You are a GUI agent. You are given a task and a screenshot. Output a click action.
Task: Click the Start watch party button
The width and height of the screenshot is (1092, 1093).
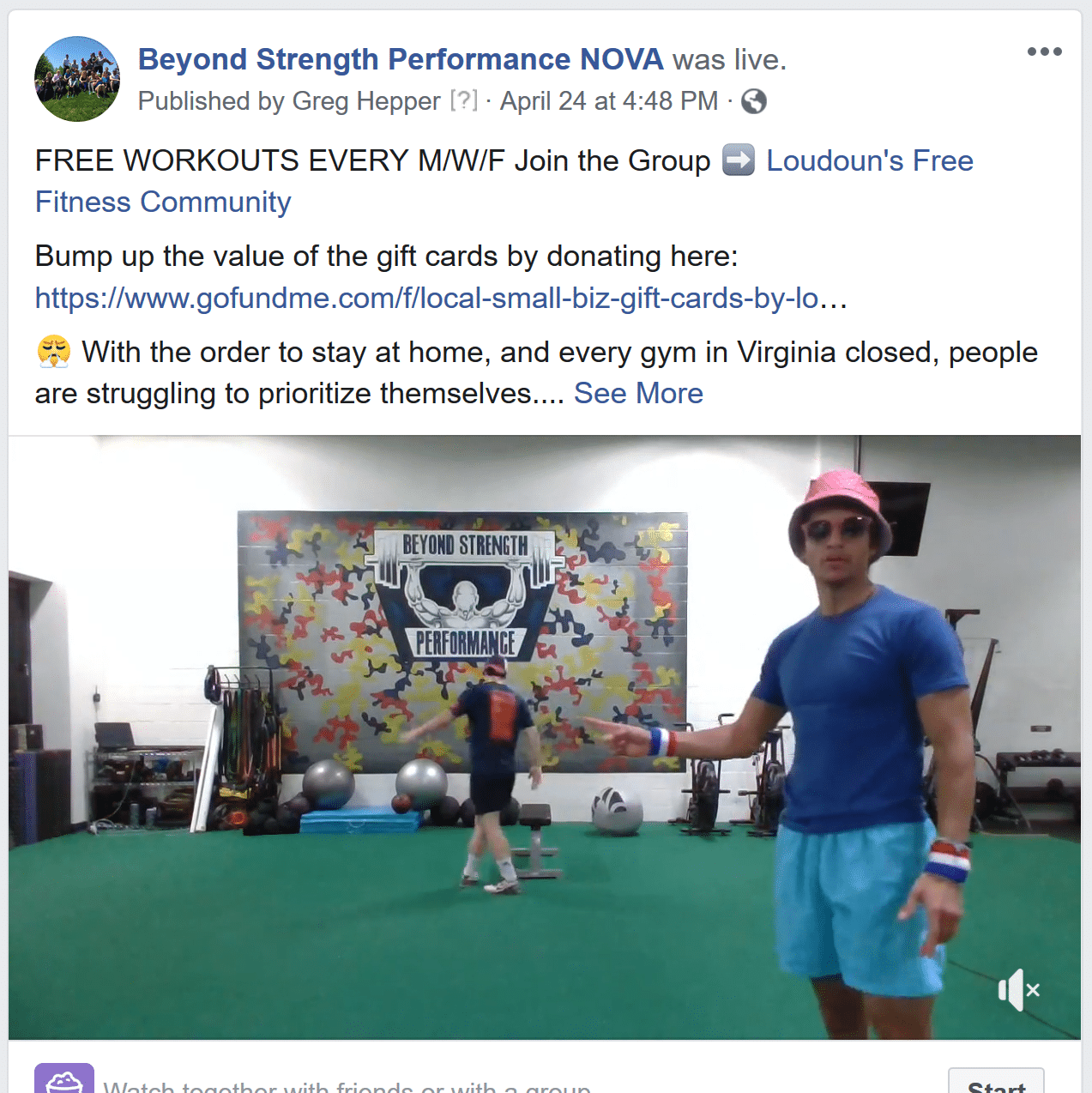[996, 1083]
